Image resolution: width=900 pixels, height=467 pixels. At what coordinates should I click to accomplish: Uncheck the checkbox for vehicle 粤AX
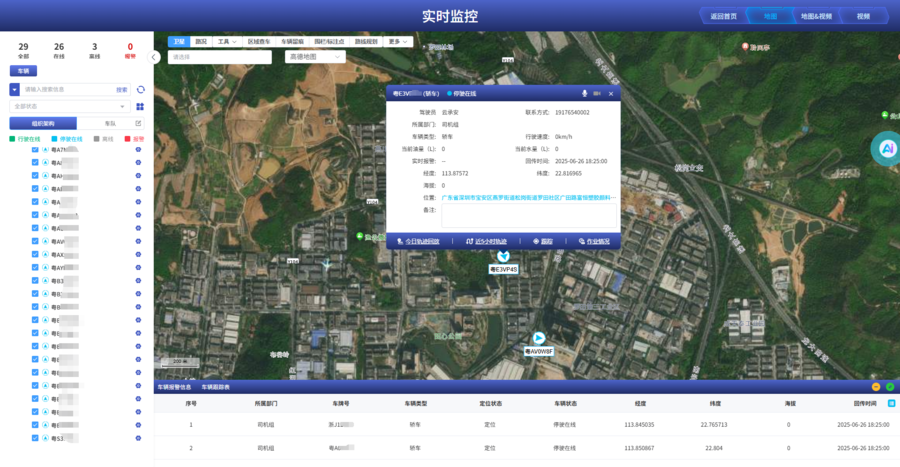click(35, 255)
